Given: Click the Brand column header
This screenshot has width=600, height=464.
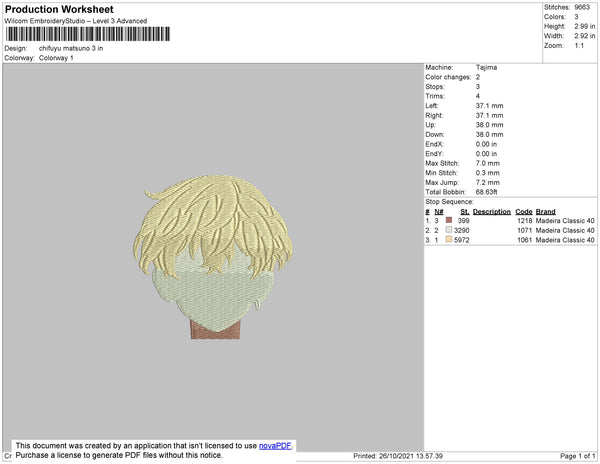Looking at the screenshot, I should pos(545,212).
